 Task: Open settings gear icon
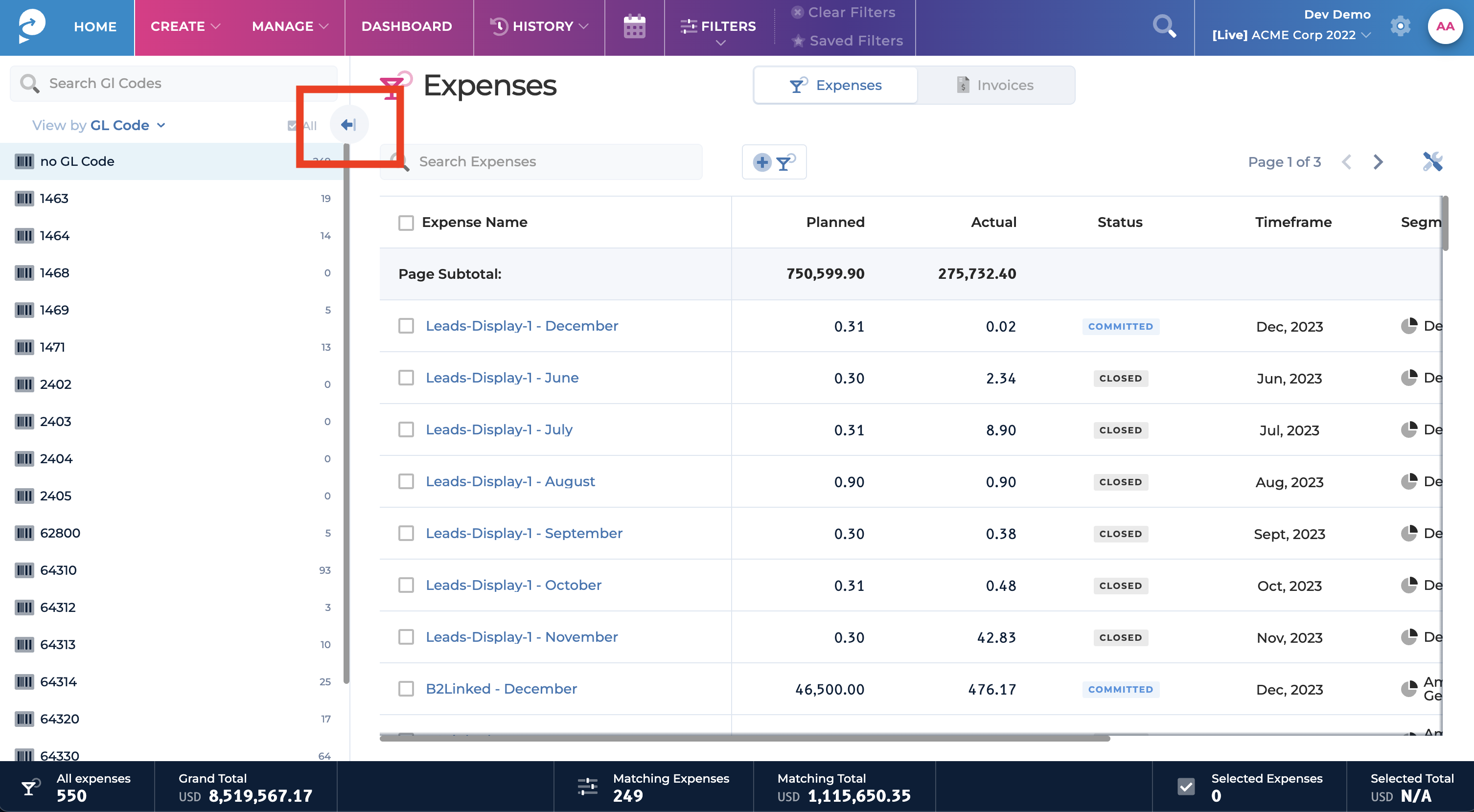pos(1400,26)
